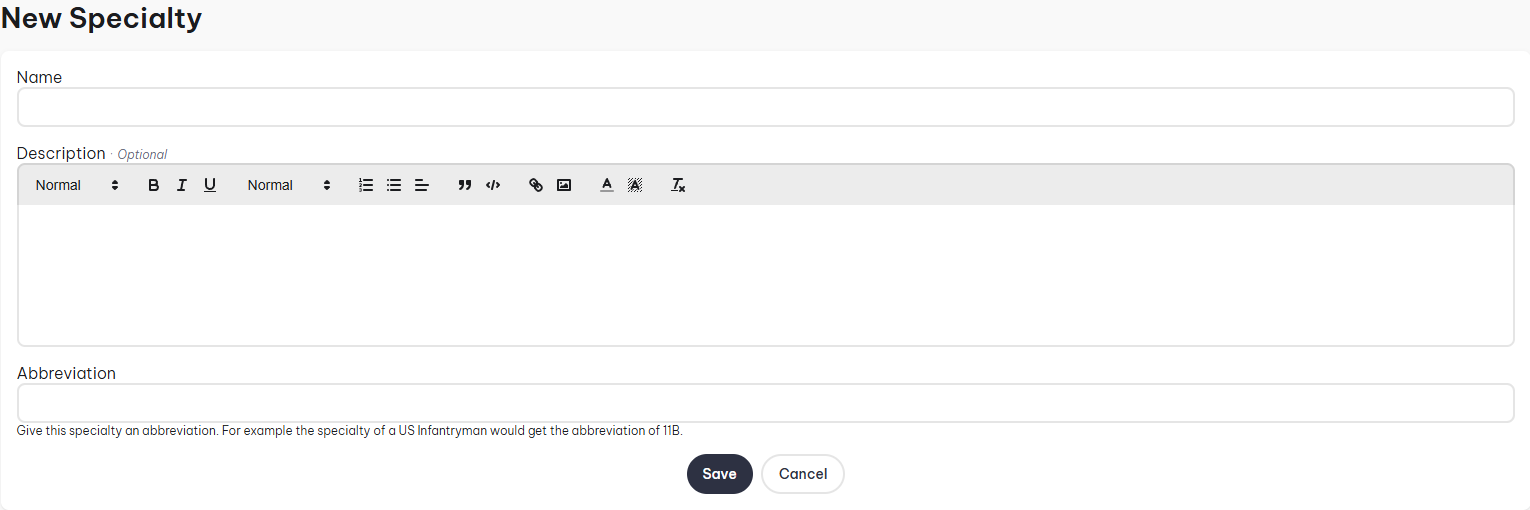Open the Normal dropdown left of Bold

tap(77, 185)
